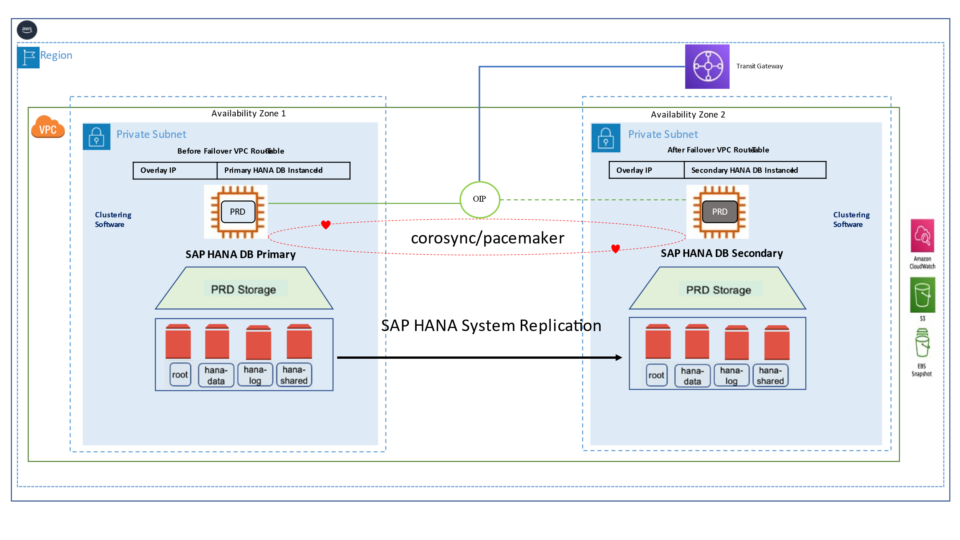This screenshot has height=540, width=960.
Task: Select the EBS Snapshot icon
Action: [922, 345]
